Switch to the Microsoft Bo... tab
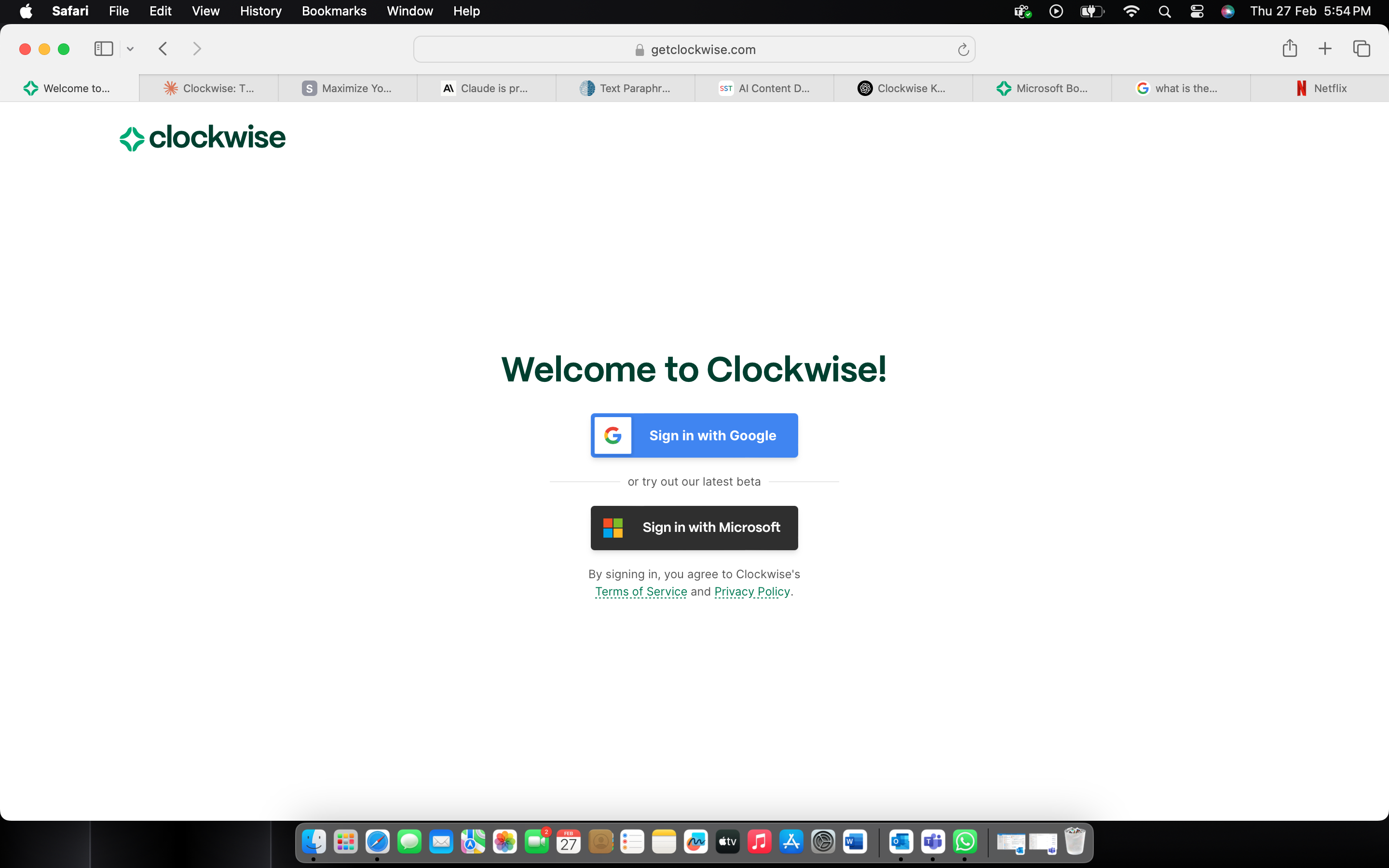This screenshot has width=1389, height=868. click(1042, 88)
